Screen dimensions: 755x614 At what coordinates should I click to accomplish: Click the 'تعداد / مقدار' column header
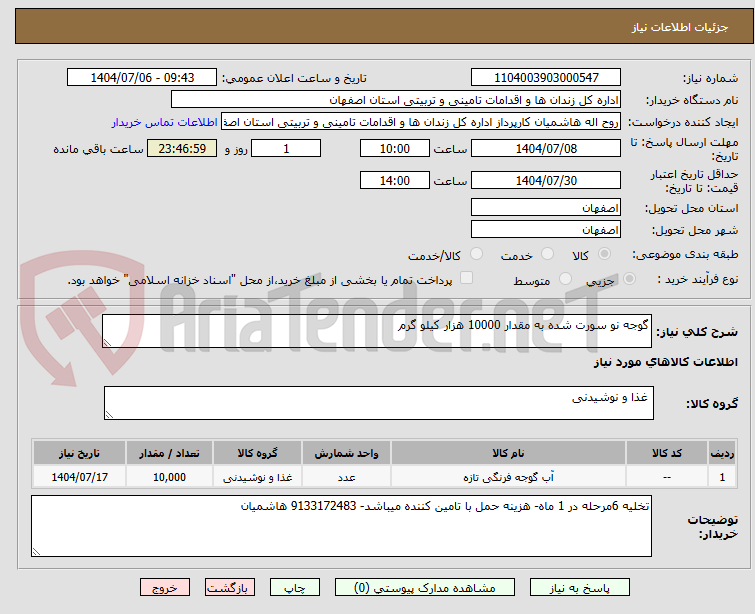coord(169,453)
